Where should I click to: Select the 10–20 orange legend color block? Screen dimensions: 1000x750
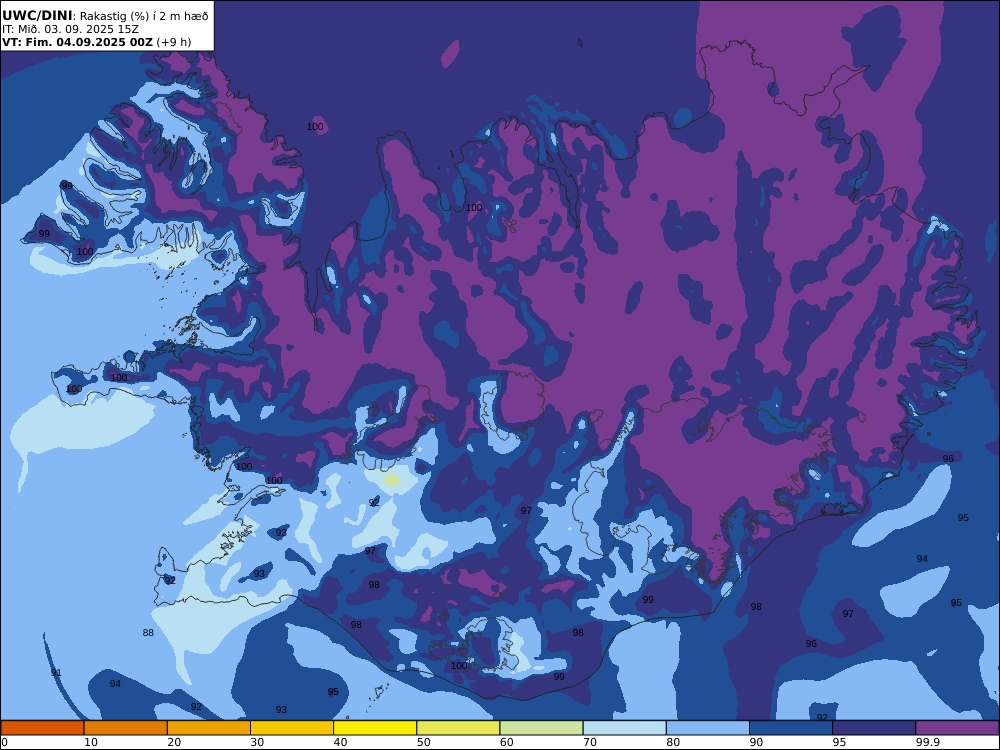tap(126, 728)
